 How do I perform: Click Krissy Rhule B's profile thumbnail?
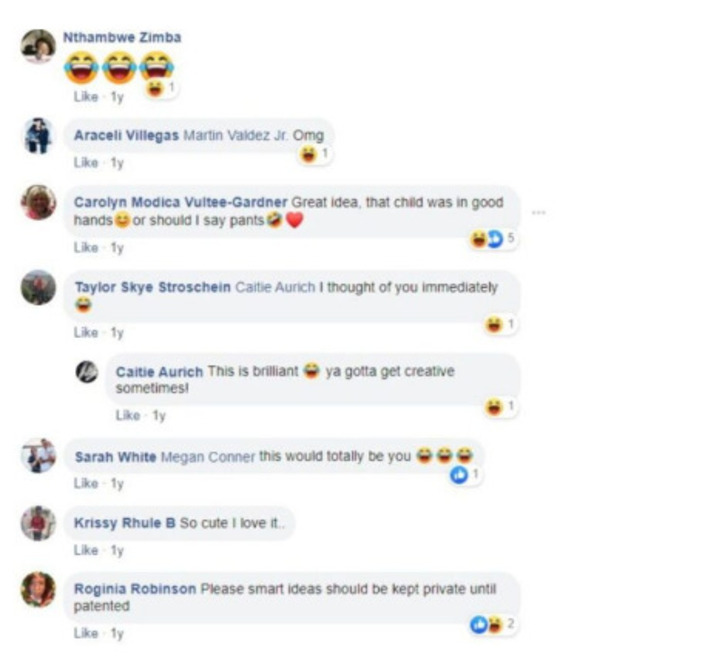tap(39, 523)
